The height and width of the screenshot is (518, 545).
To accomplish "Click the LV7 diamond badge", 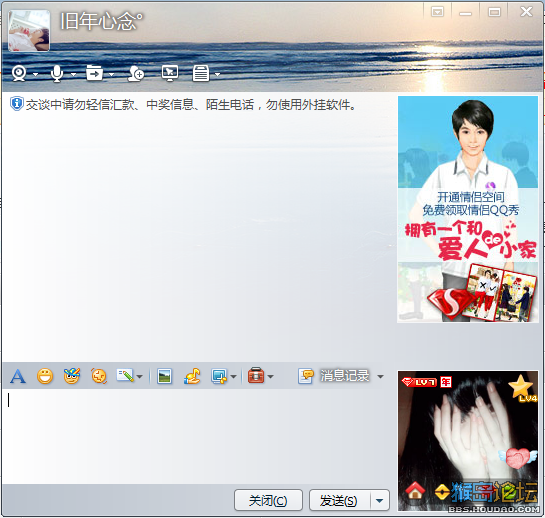I will click(419, 382).
